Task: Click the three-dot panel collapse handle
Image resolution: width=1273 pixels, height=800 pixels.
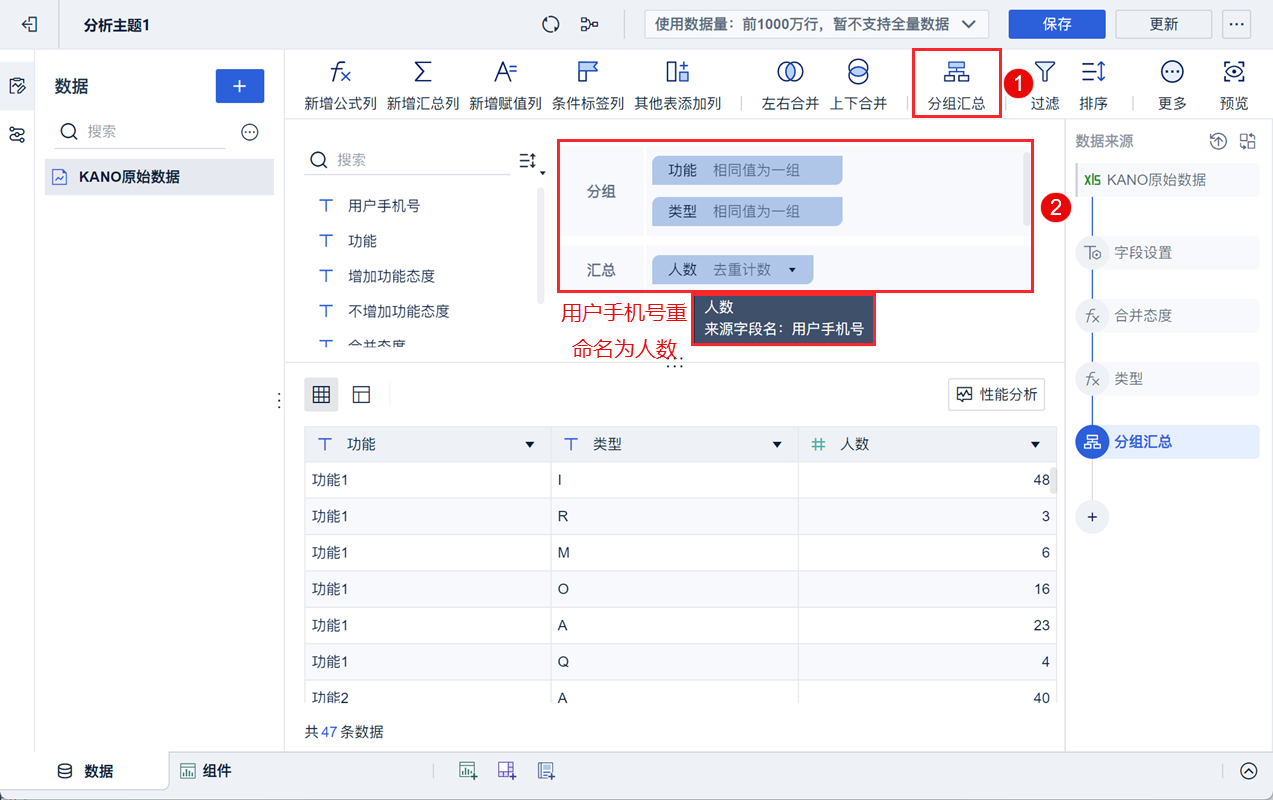Action: coord(280,400)
